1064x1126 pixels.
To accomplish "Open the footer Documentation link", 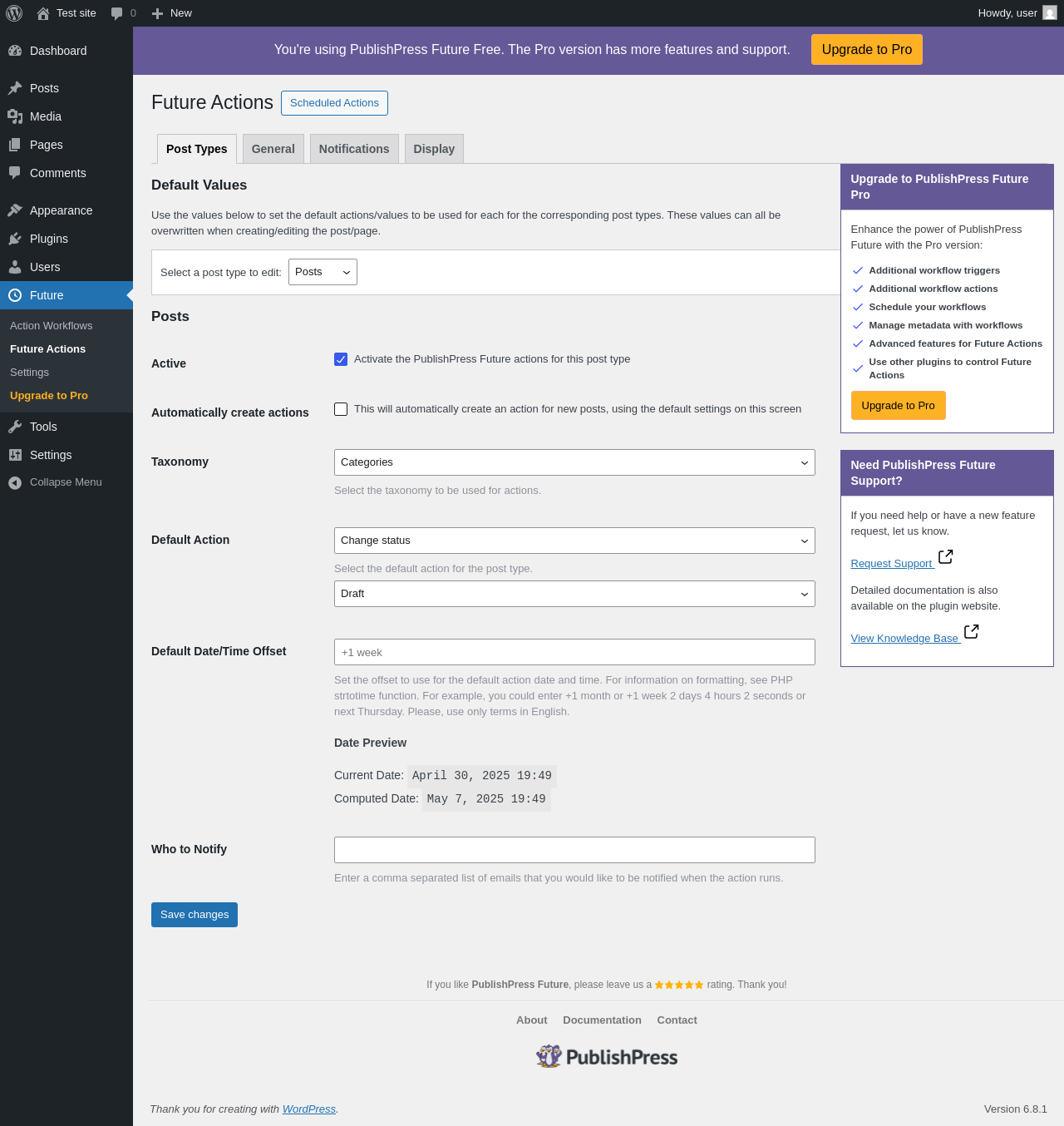I will point(602,1020).
